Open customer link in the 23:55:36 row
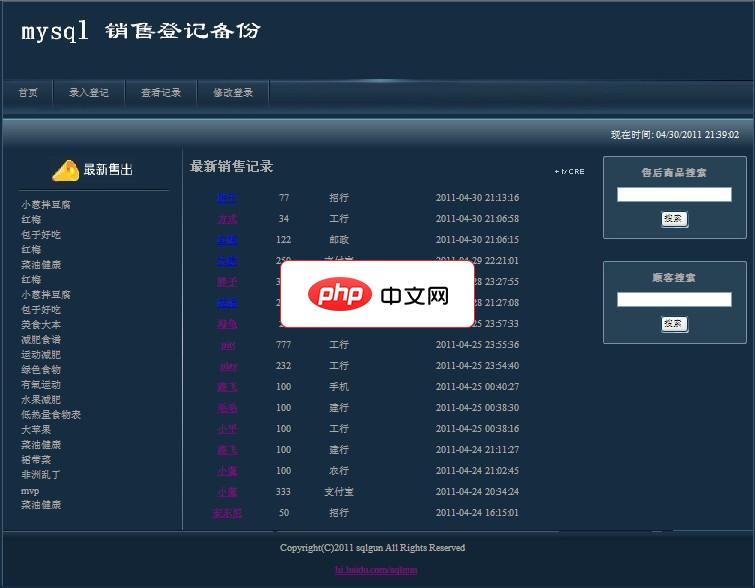 pyautogui.click(x=228, y=345)
